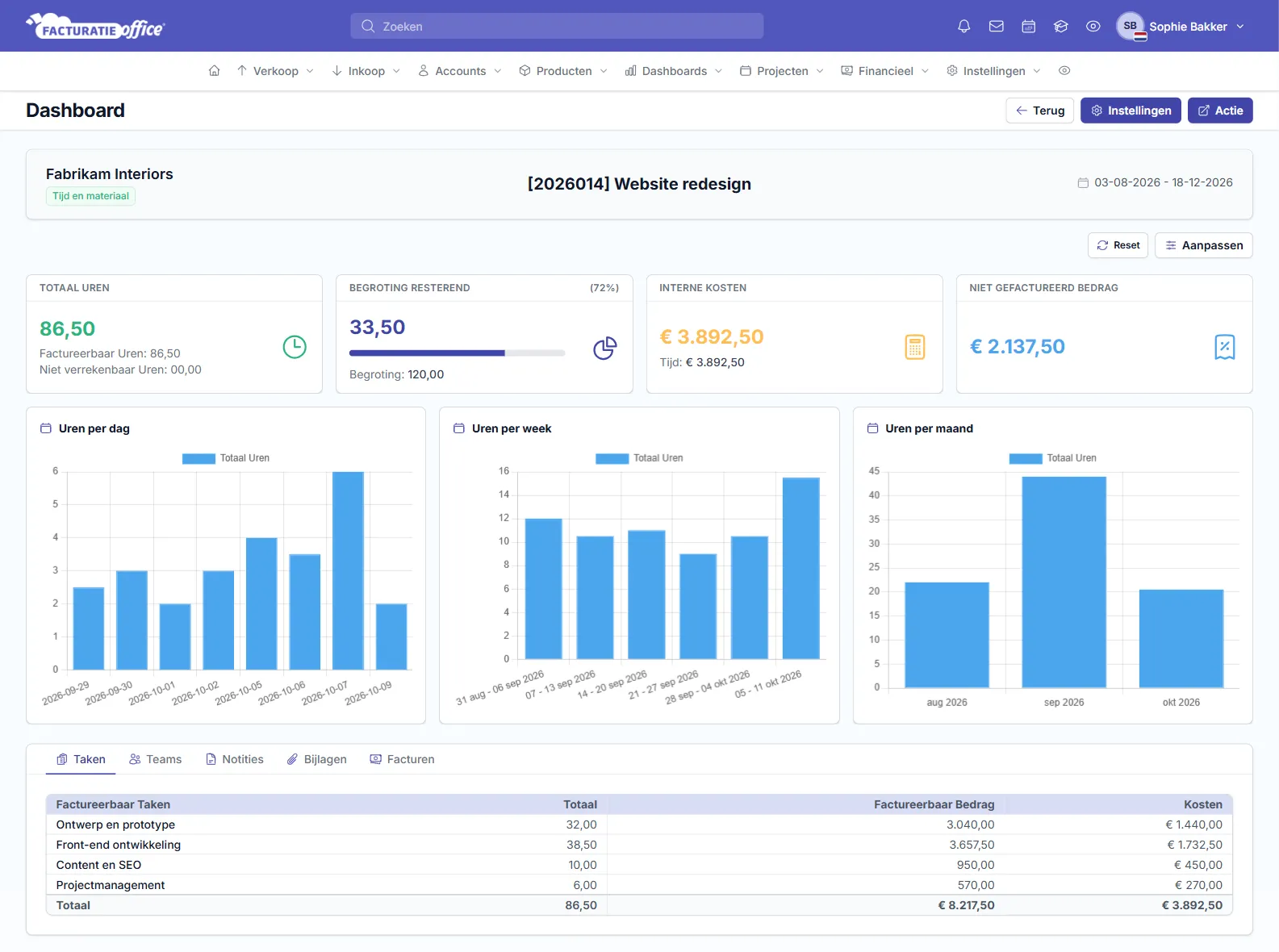Open the mail envelope icon
Screen dimensions: 1279x952
click(x=997, y=27)
